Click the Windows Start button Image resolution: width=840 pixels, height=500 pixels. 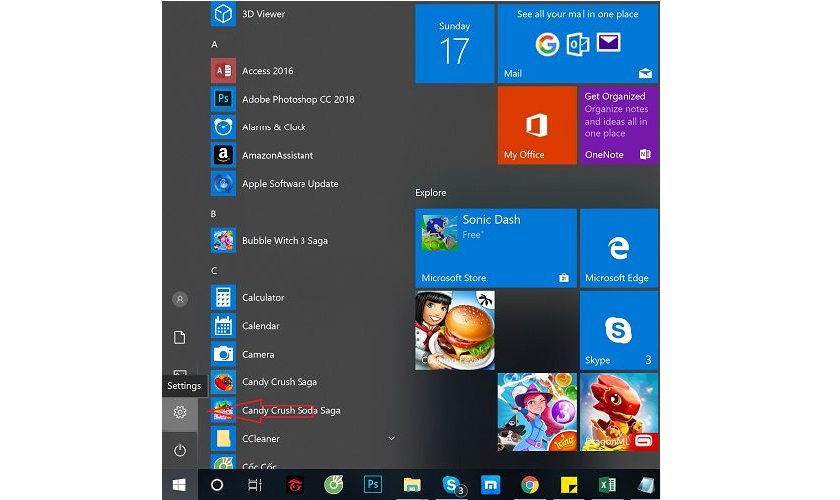[179, 485]
